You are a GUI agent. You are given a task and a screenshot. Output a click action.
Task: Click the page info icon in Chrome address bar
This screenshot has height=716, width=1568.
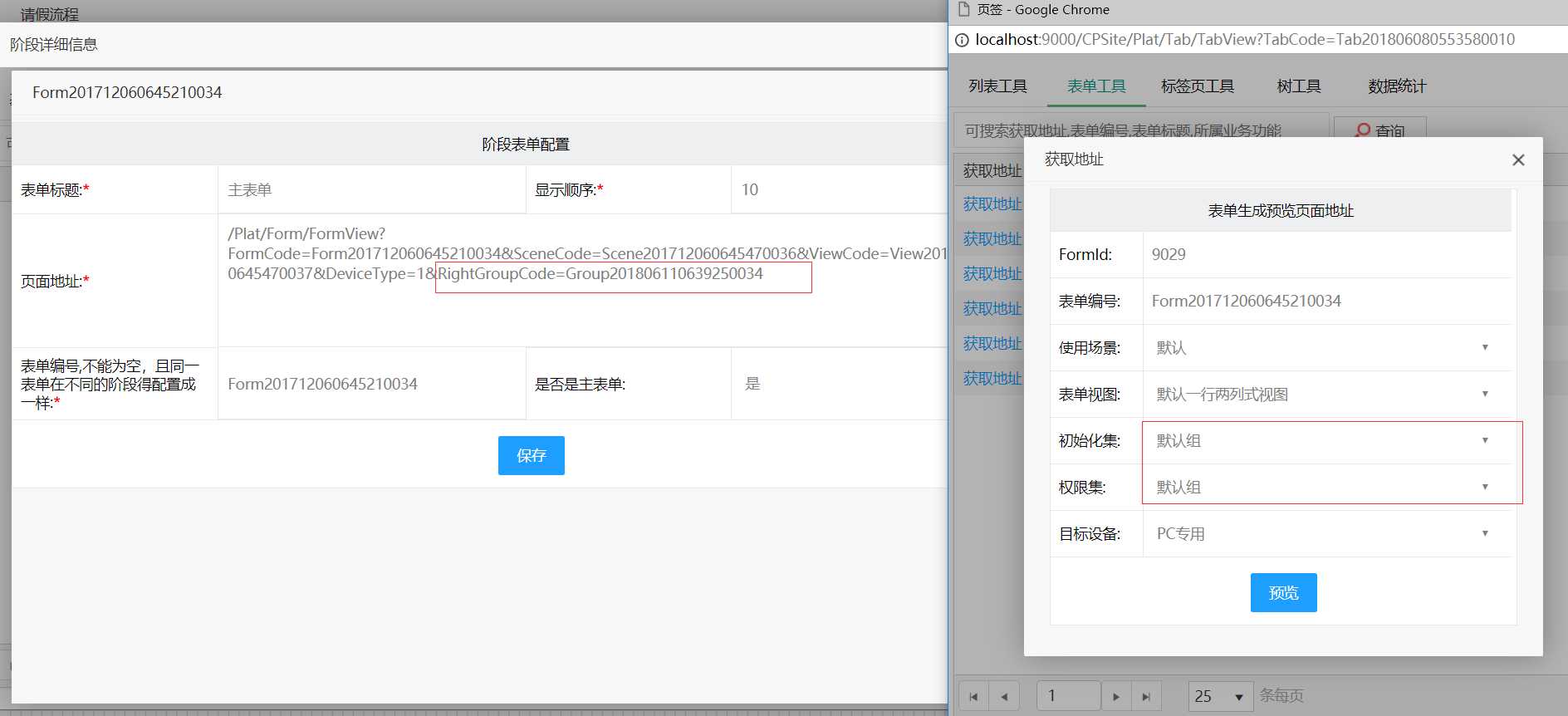pyautogui.click(x=962, y=40)
